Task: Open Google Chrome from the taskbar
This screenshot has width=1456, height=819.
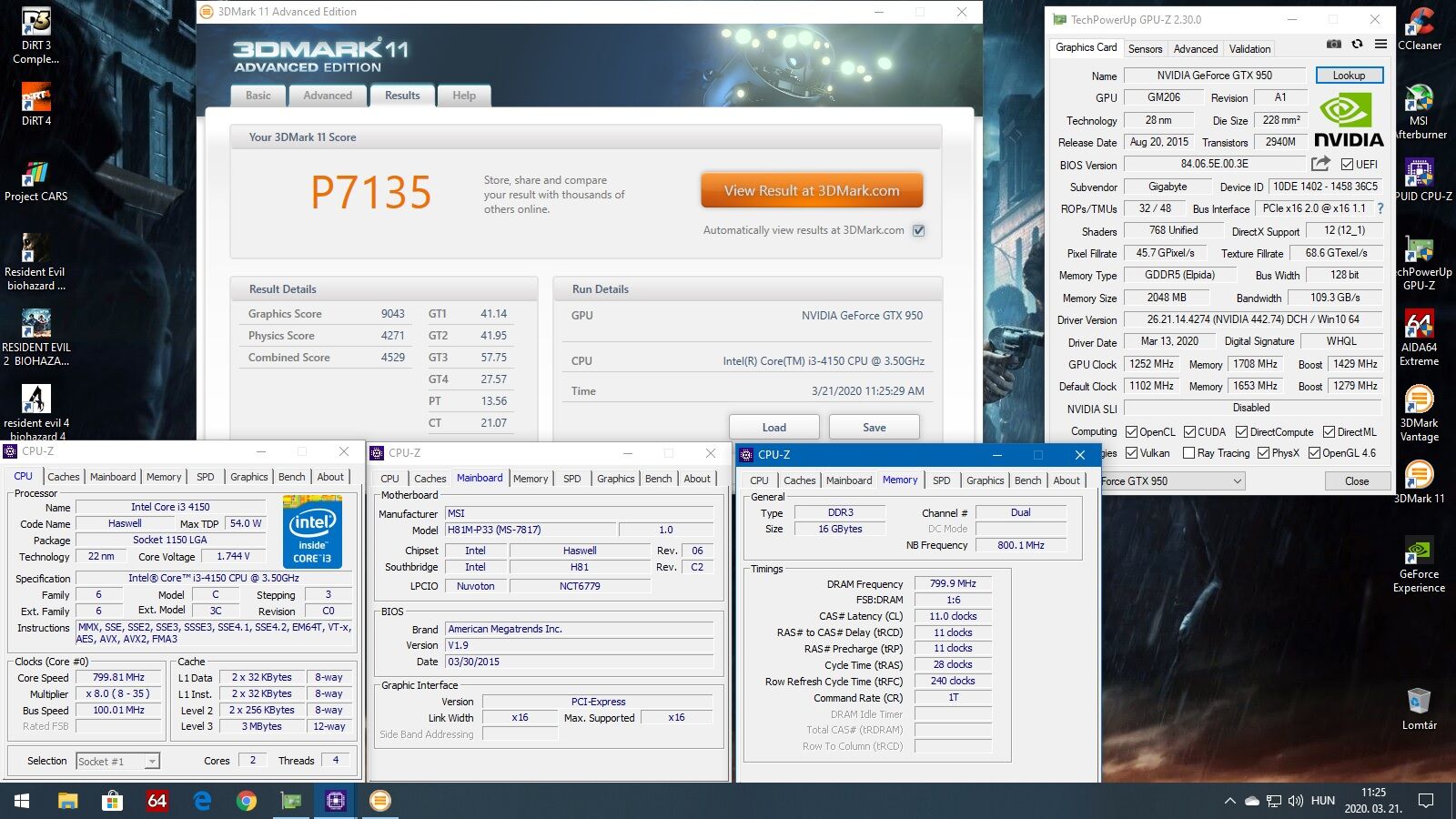Action: click(247, 801)
